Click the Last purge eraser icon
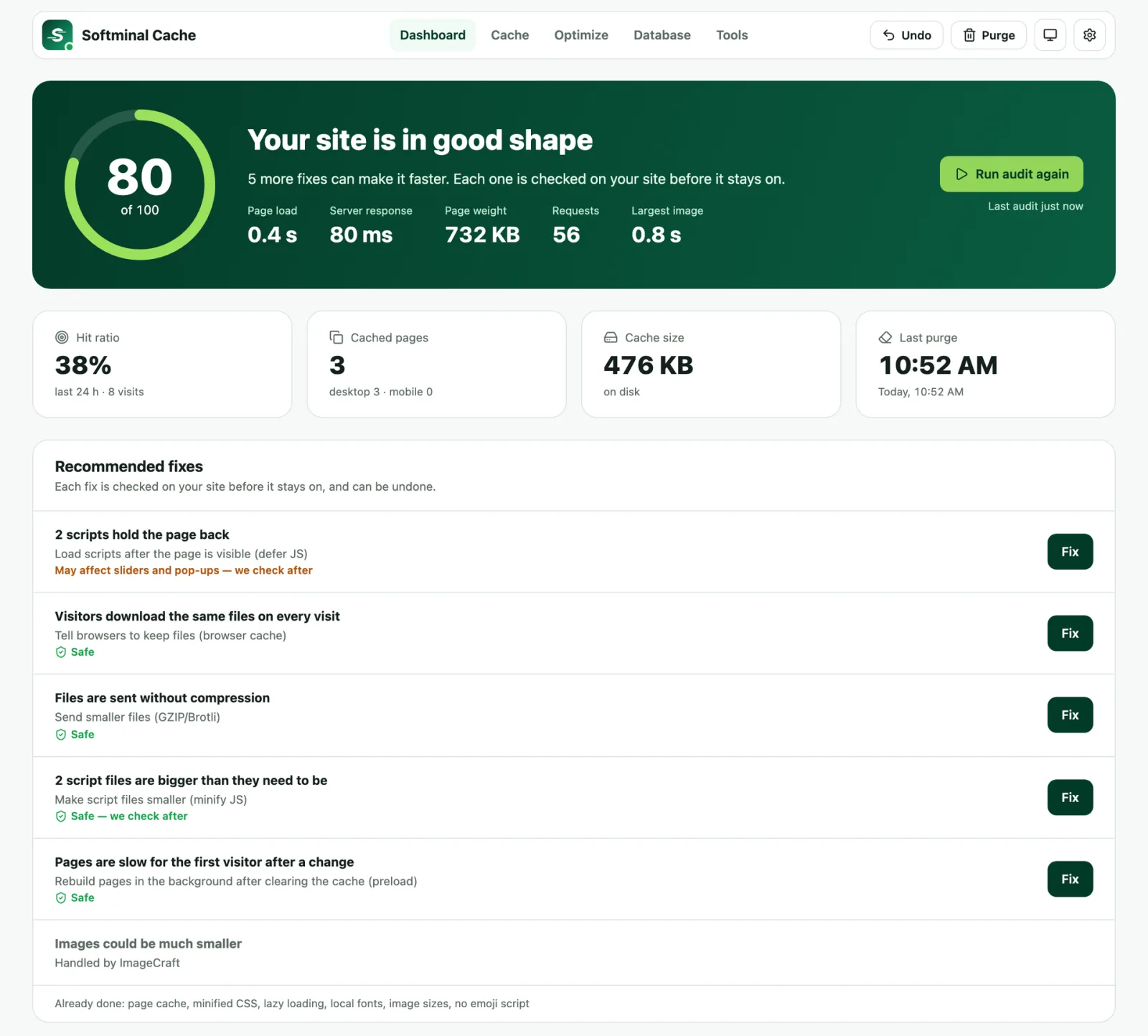Viewport: 1148px width, 1036px height. point(885,337)
